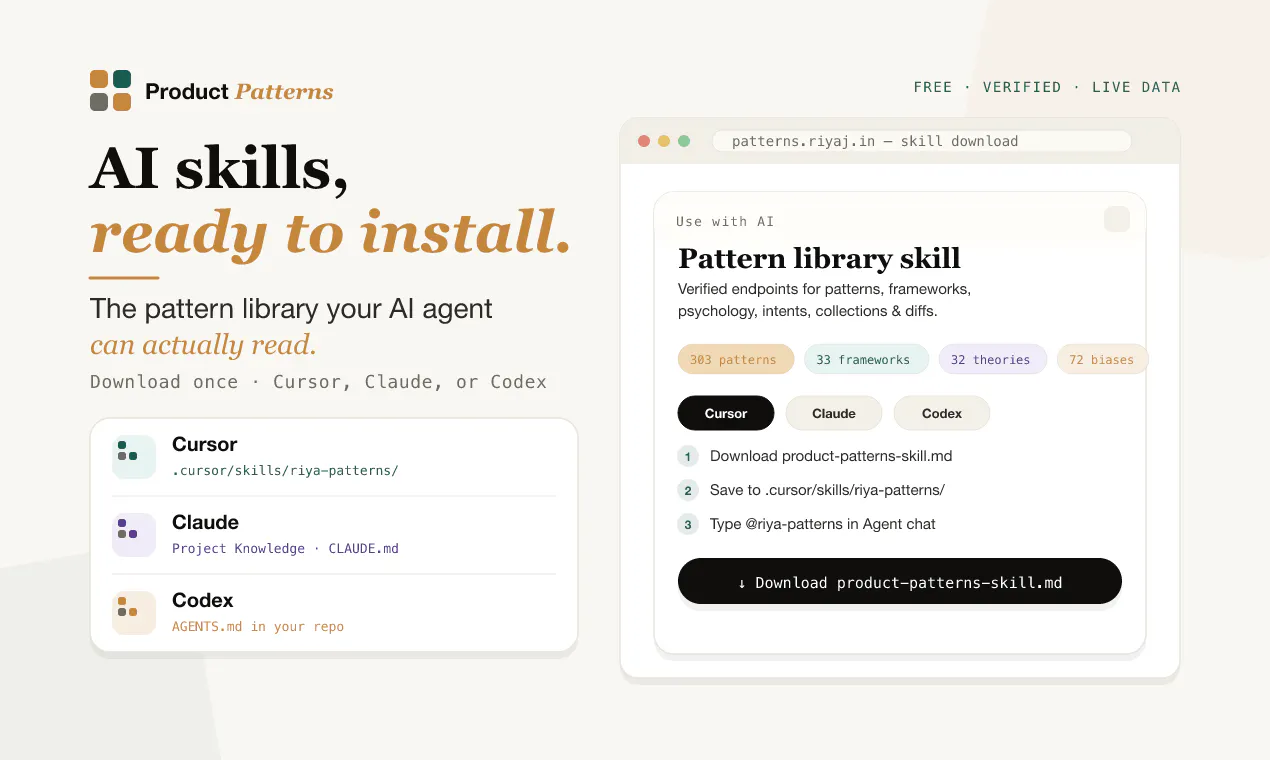The image size is (1270, 760).
Task: Click step 3 number badge
Action: [688, 524]
